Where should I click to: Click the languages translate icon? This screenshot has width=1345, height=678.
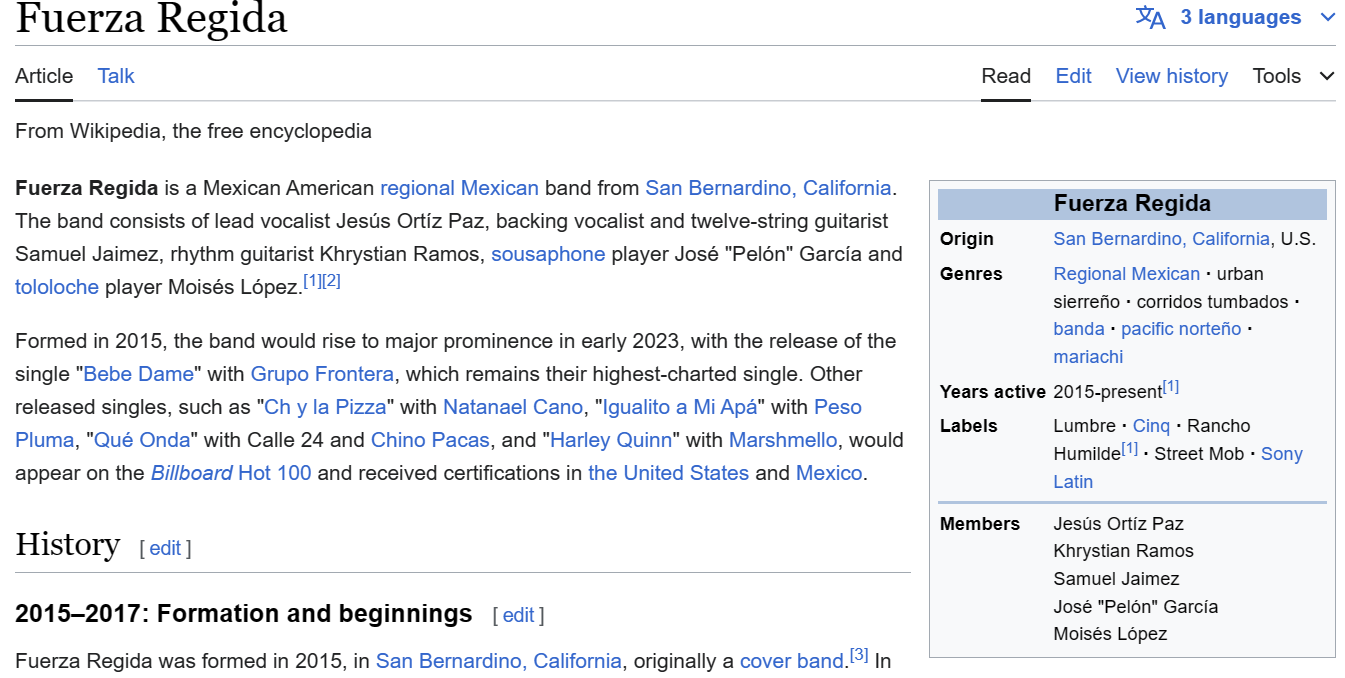coord(1150,18)
